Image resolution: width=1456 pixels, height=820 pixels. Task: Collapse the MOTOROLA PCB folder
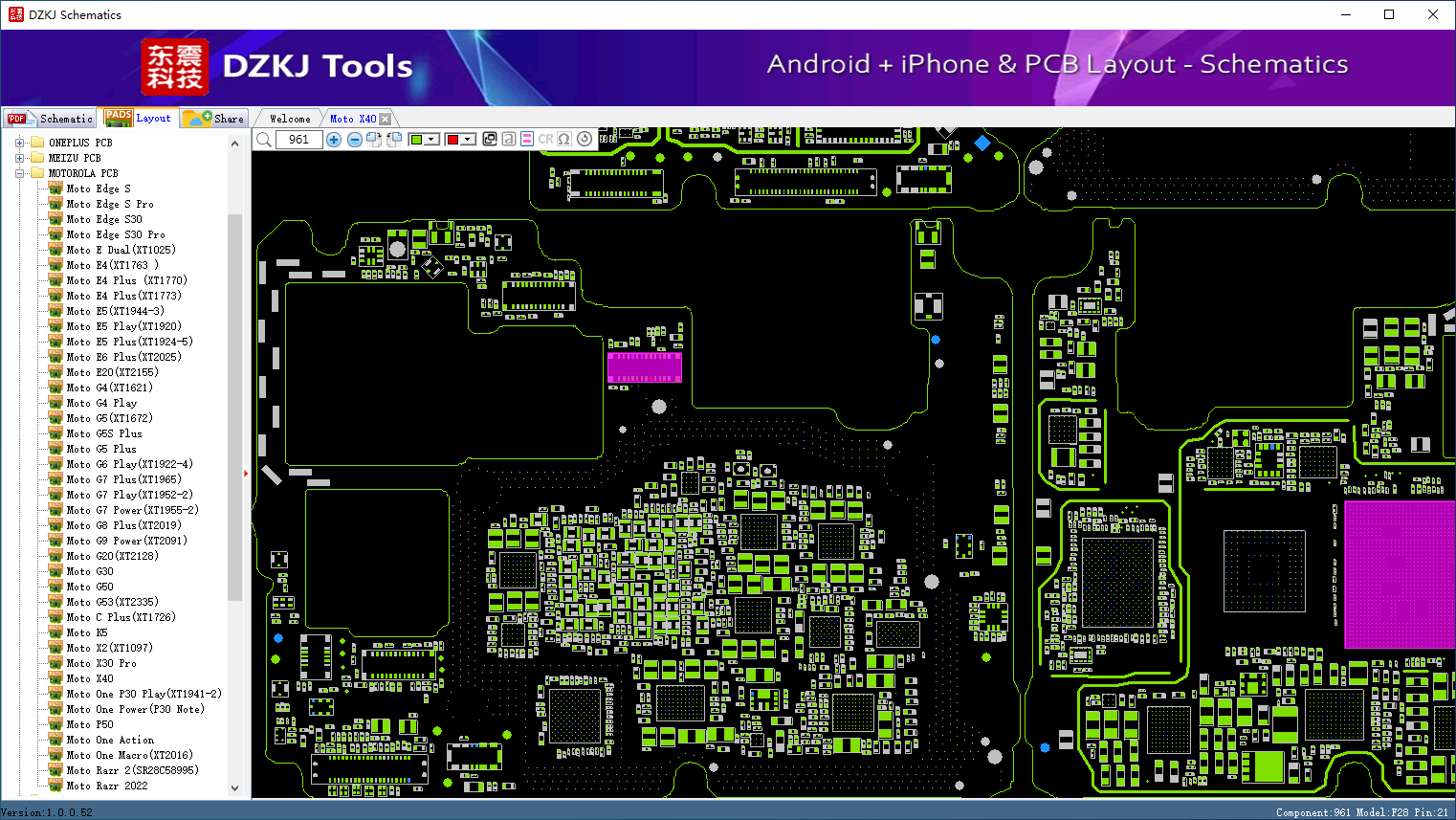19,173
